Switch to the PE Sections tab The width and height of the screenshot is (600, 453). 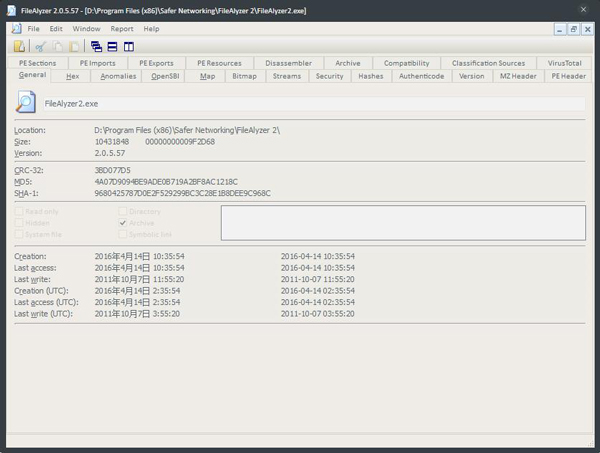click(38, 63)
